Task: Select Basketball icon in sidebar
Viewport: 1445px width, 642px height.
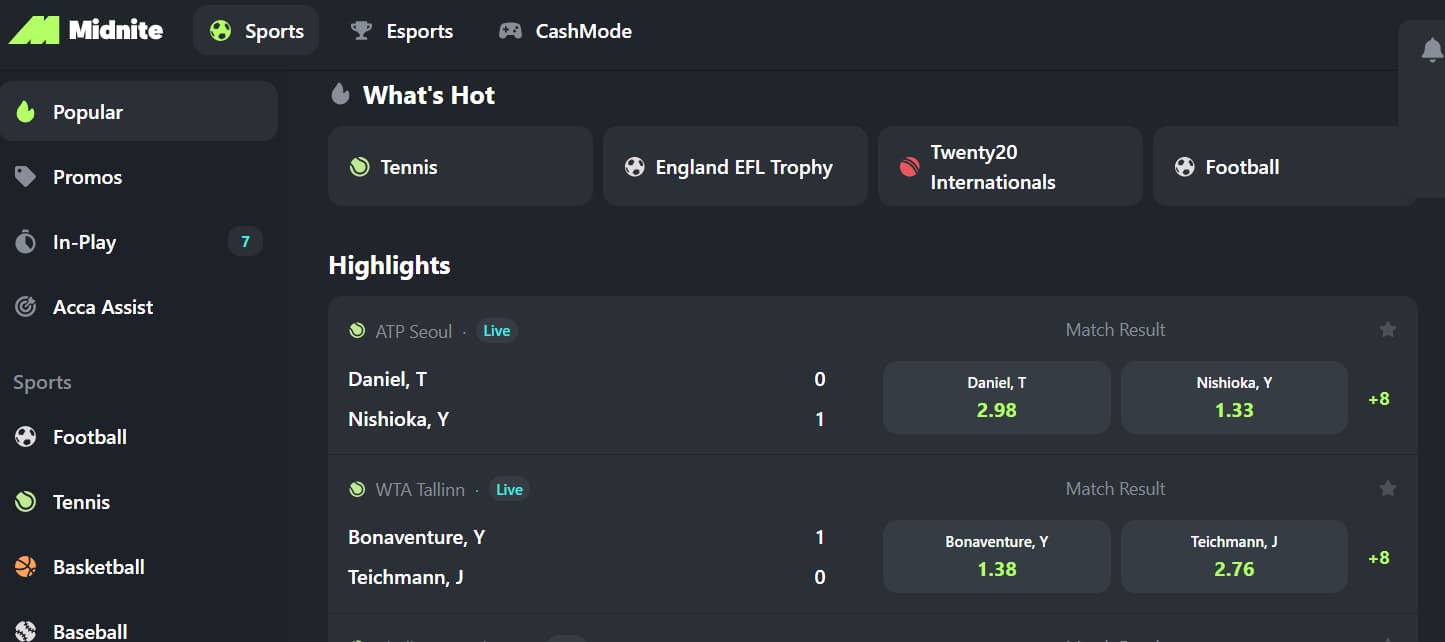Action: coord(26,567)
